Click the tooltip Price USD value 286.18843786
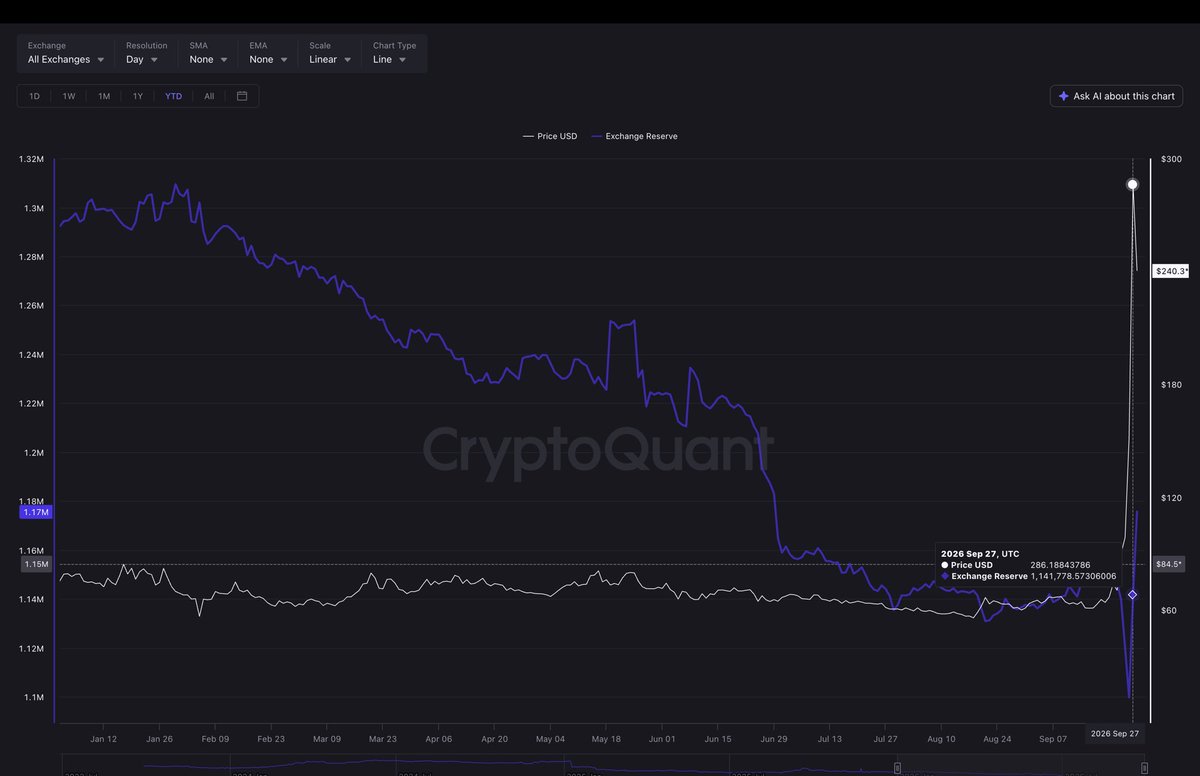Image resolution: width=1200 pixels, height=776 pixels. [x=1060, y=565]
